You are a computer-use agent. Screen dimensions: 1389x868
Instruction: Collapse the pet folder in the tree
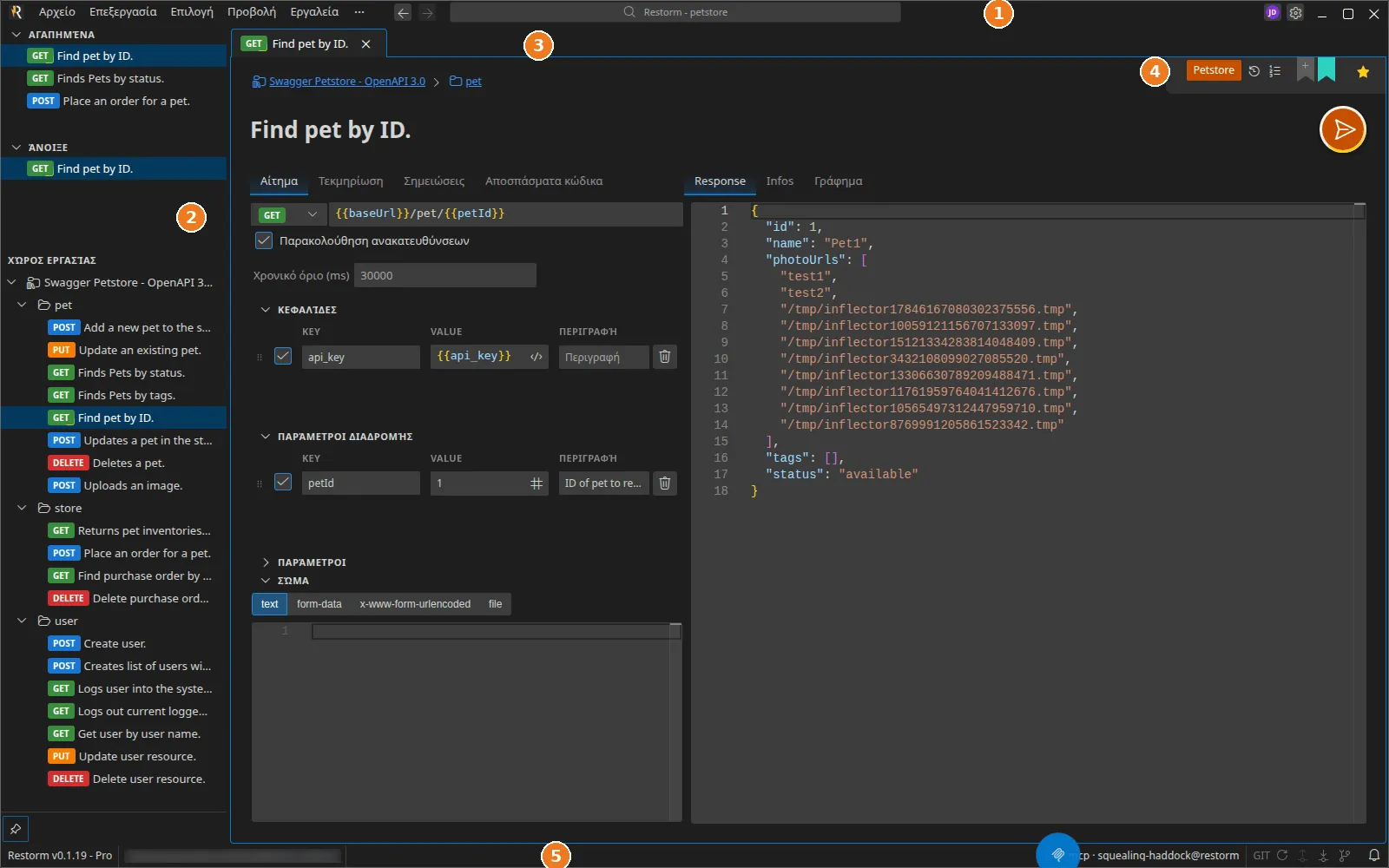22,305
